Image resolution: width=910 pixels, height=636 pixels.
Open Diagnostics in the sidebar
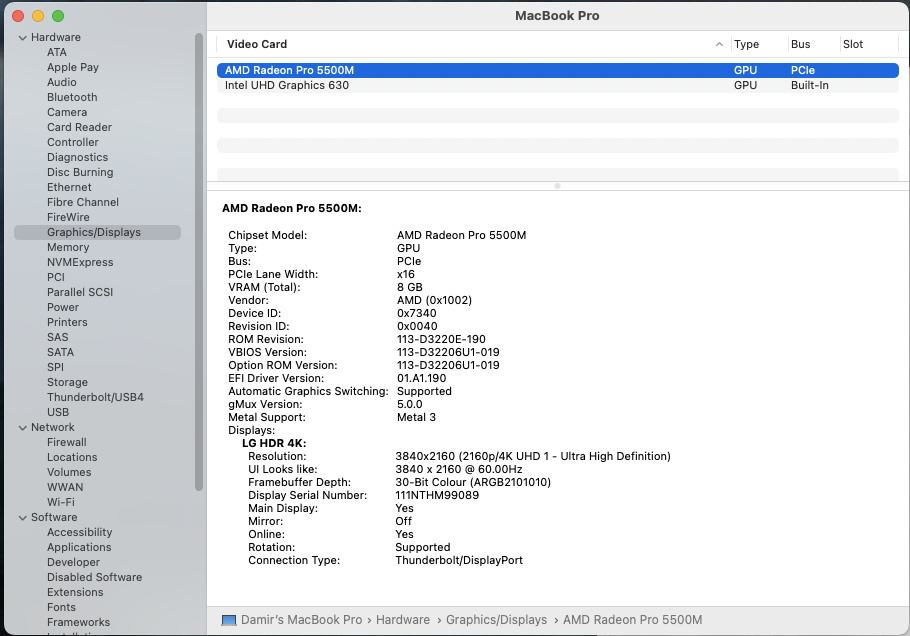[77, 157]
